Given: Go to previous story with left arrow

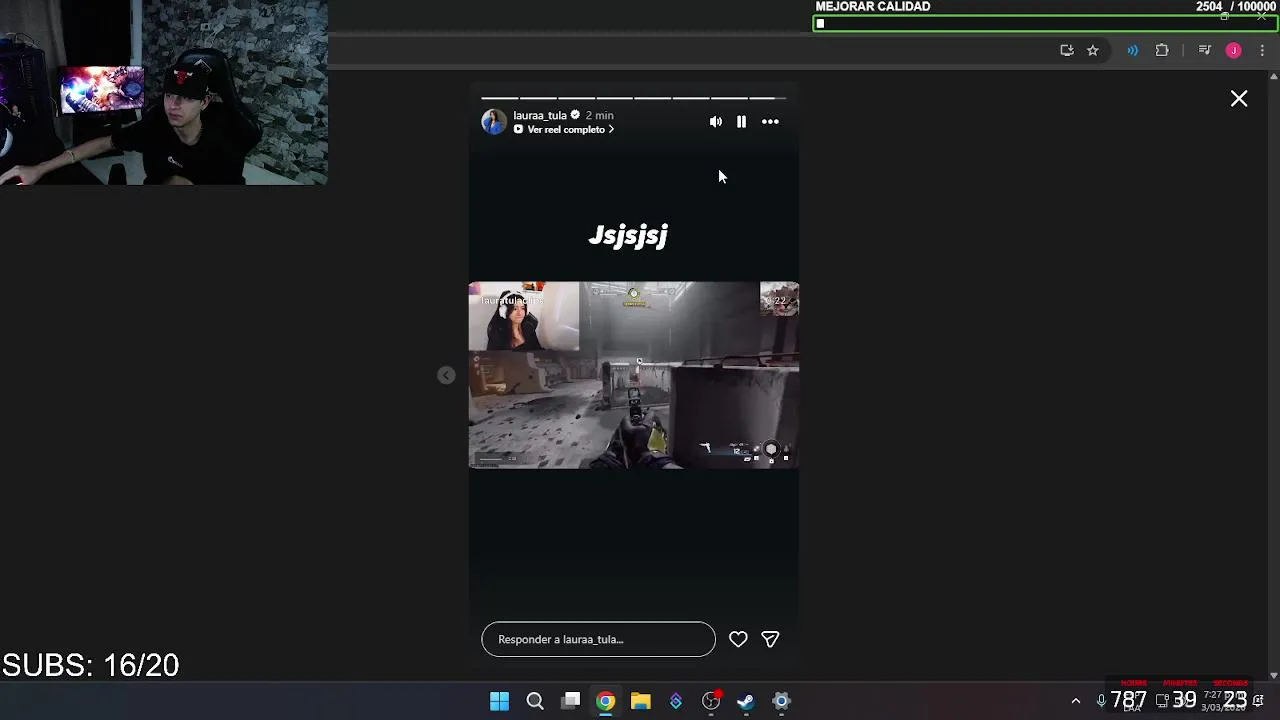Looking at the screenshot, I should click(x=446, y=375).
